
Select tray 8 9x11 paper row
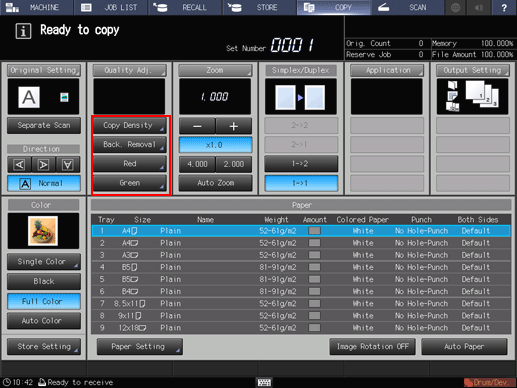(x=301, y=316)
